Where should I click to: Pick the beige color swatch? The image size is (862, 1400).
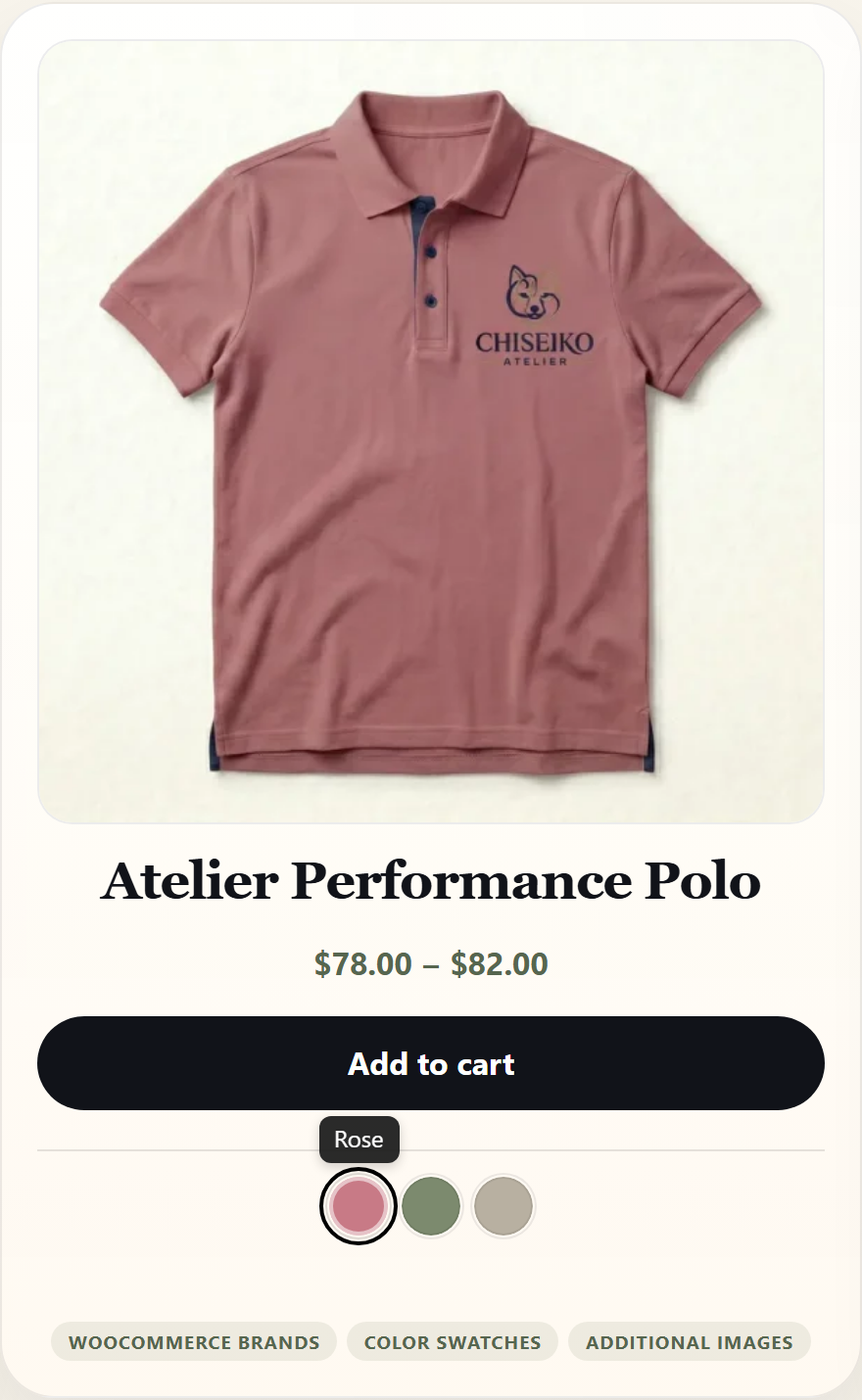[503, 1206]
